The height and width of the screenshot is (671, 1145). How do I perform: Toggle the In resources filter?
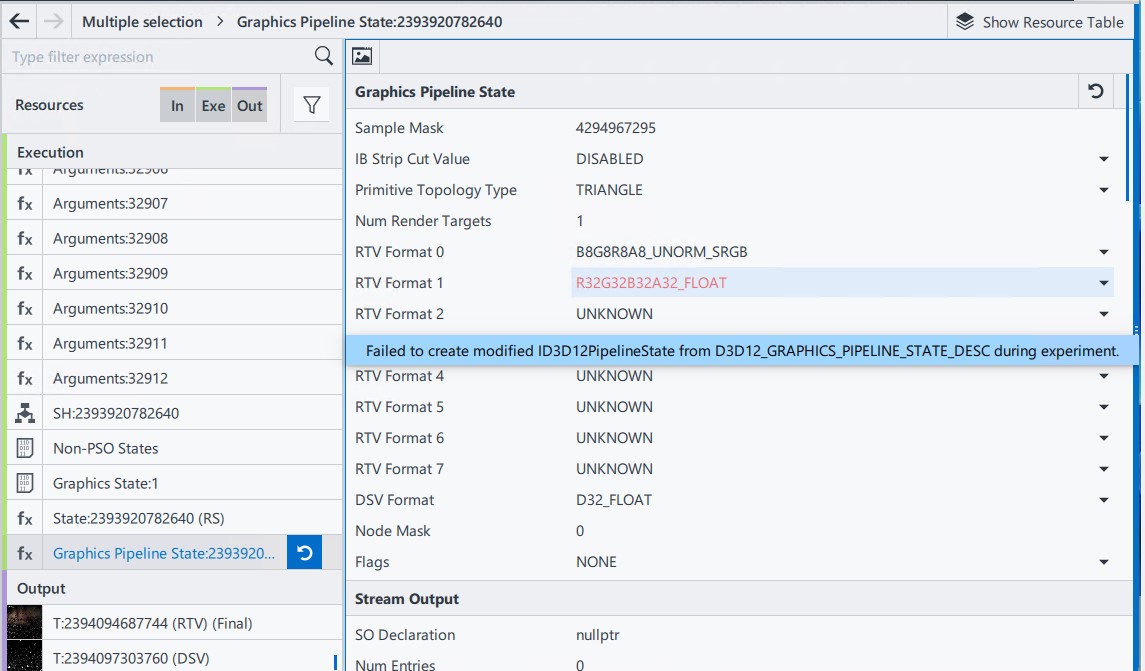177,105
